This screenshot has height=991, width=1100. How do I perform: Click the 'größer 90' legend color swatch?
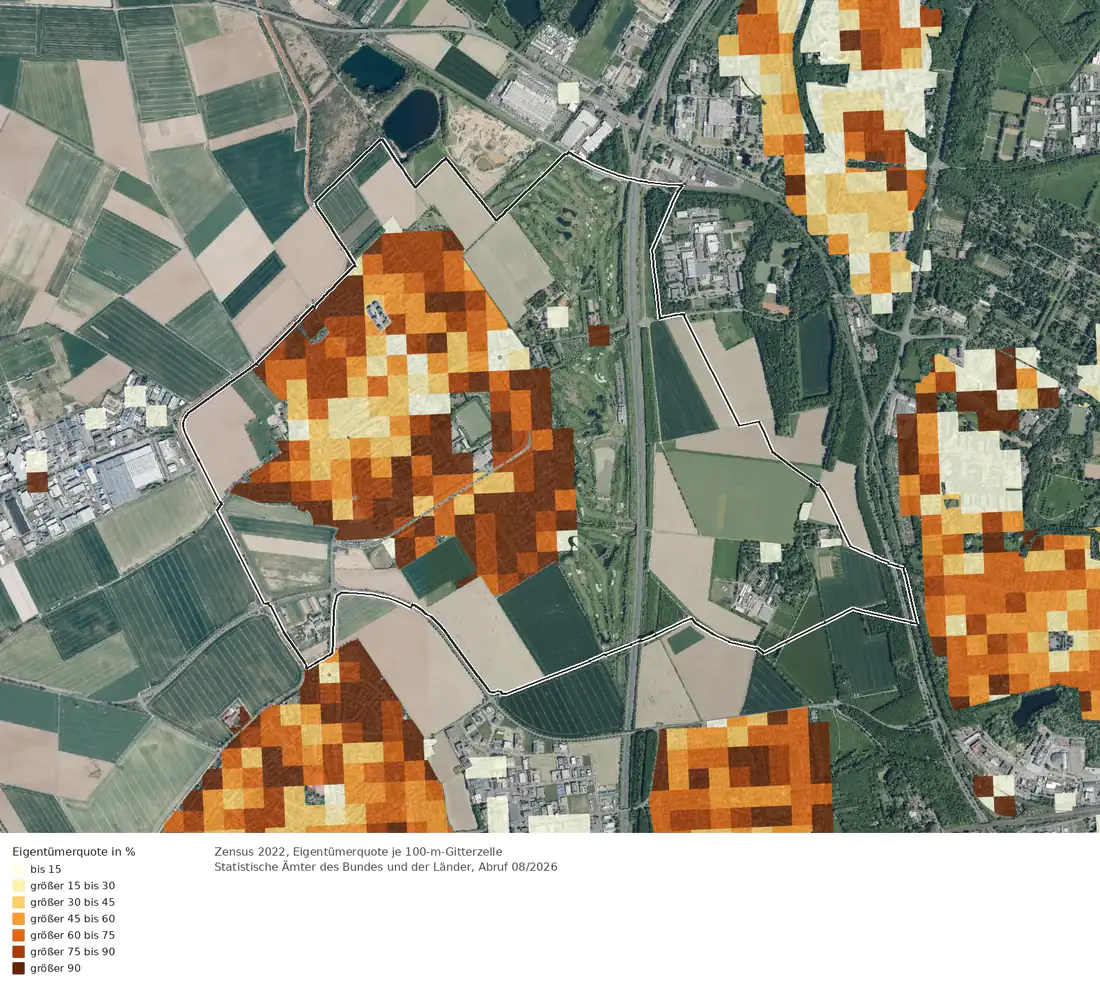tap(18, 968)
